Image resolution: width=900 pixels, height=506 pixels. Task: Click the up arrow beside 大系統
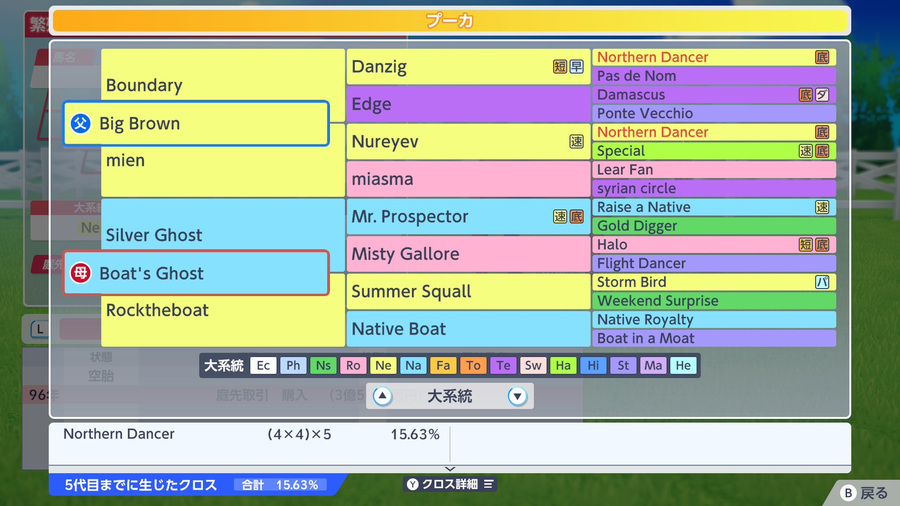click(x=382, y=396)
